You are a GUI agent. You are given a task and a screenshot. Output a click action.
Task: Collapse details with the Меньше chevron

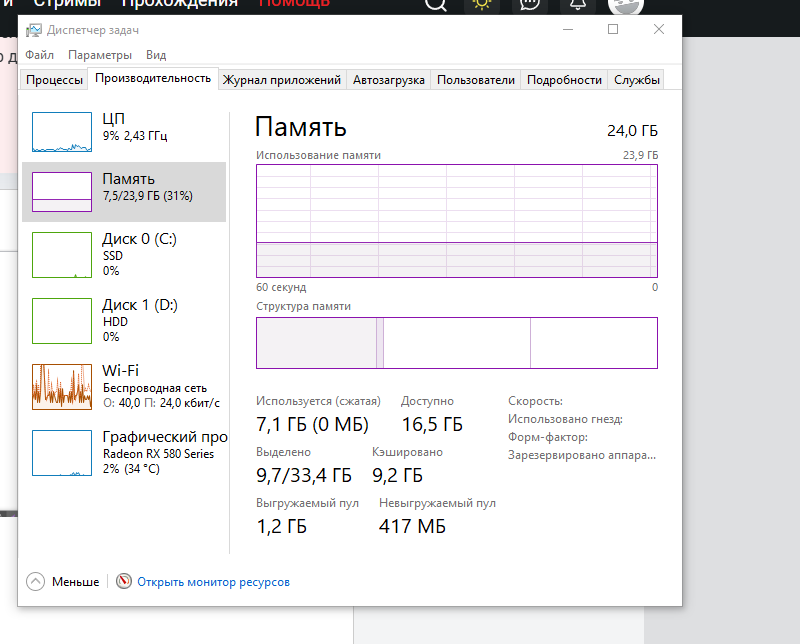36,581
